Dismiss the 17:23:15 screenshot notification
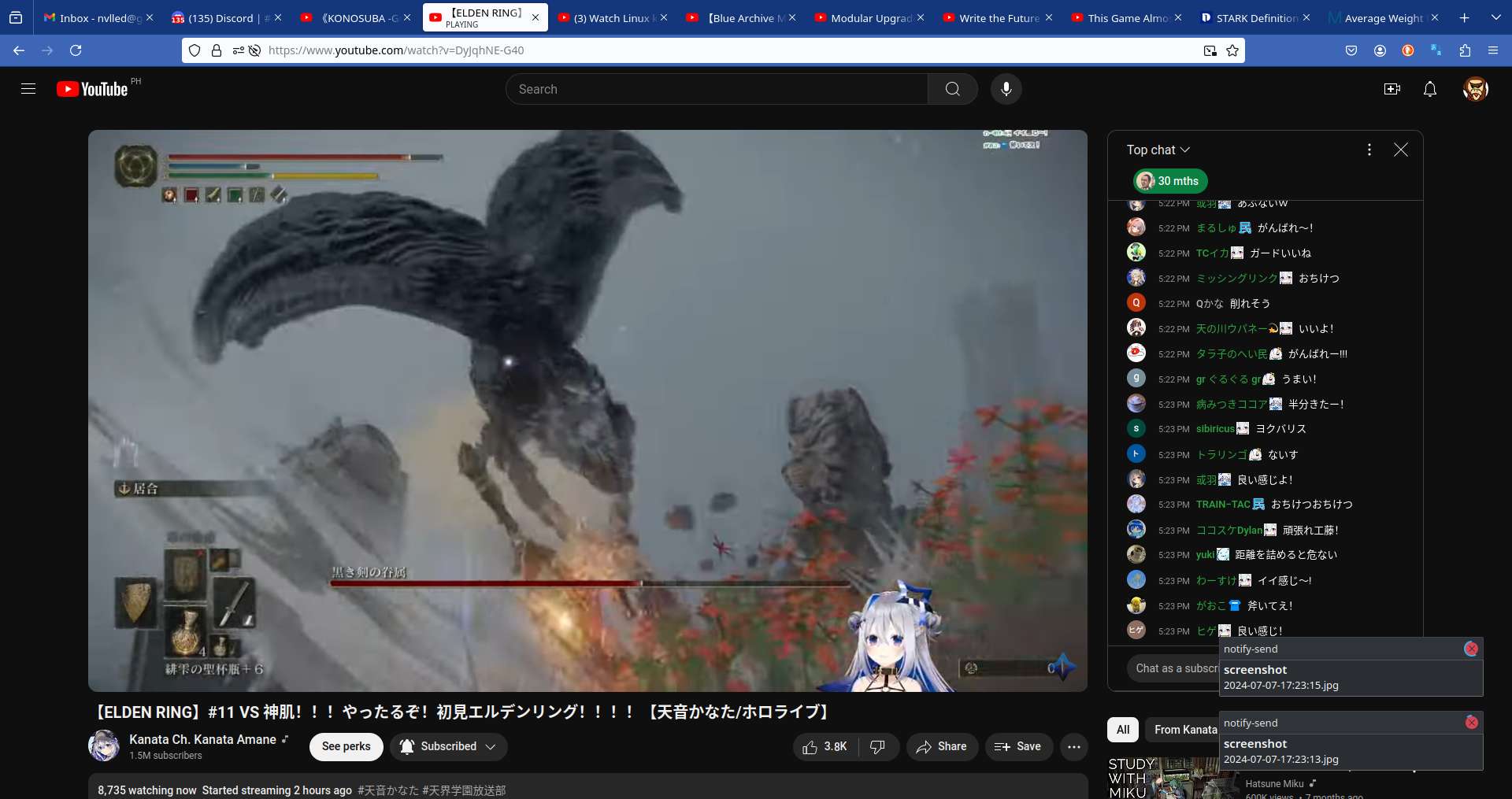The width and height of the screenshot is (1512, 799). tap(1471, 649)
